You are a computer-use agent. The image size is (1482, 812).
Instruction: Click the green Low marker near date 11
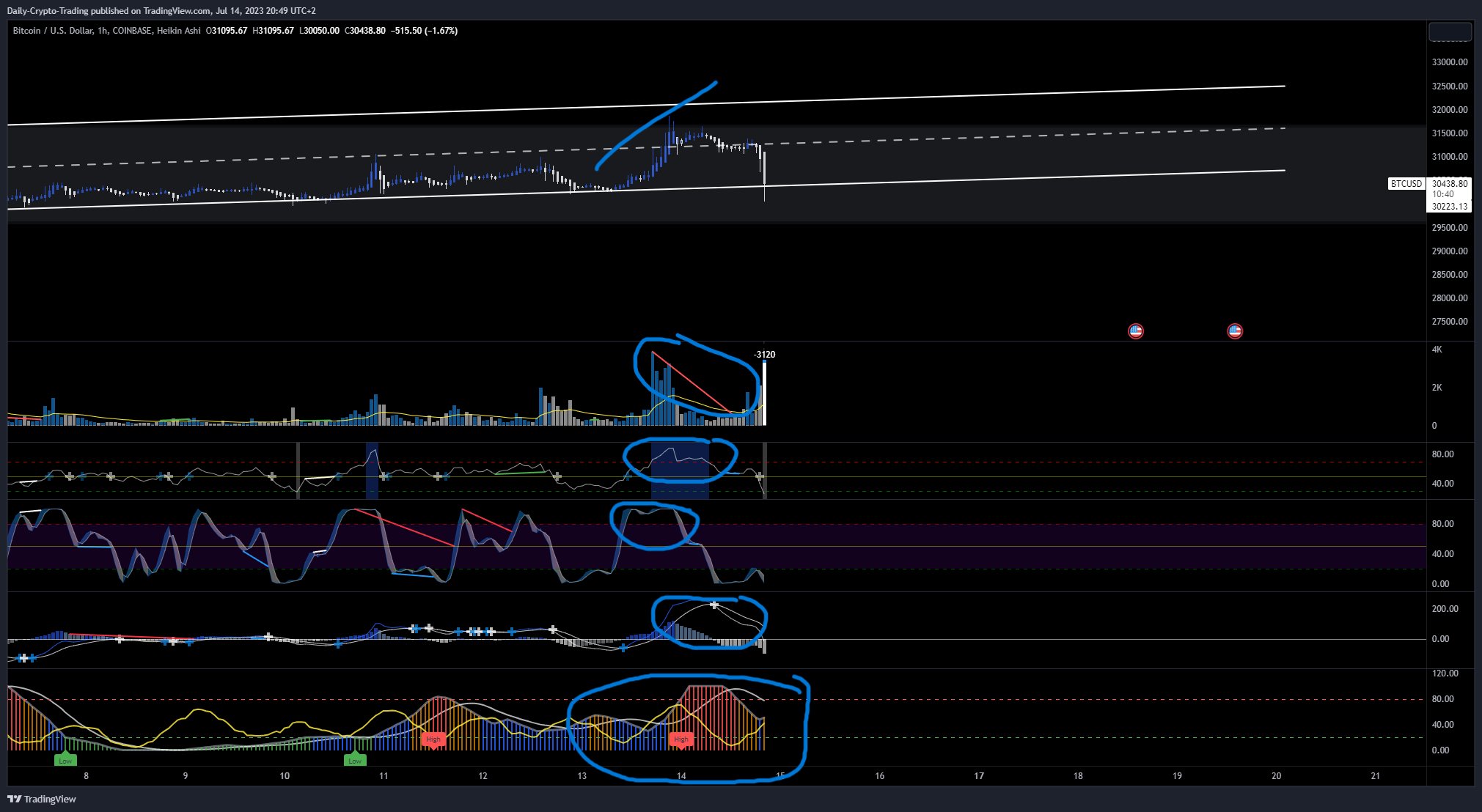point(355,760)
